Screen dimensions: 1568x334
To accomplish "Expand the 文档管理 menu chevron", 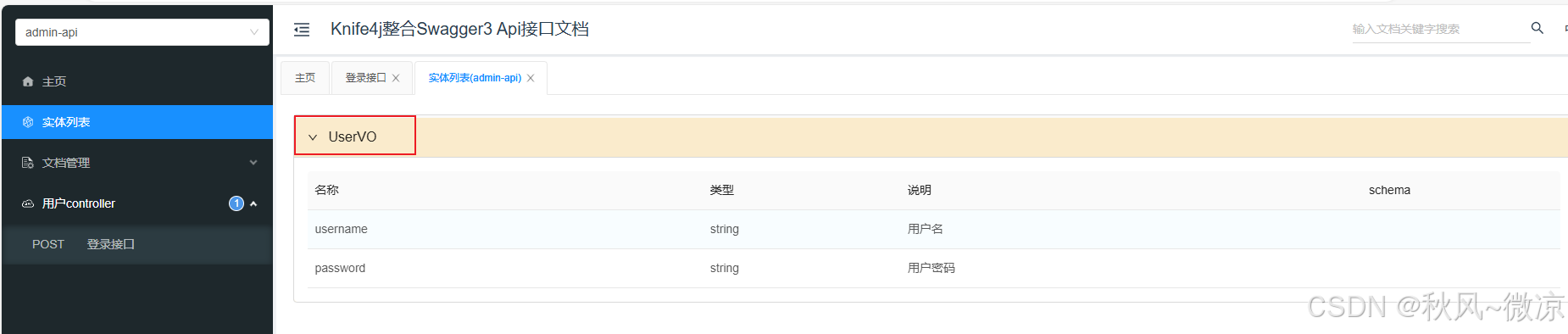I will pyautogui.click(x=253, y=163).
